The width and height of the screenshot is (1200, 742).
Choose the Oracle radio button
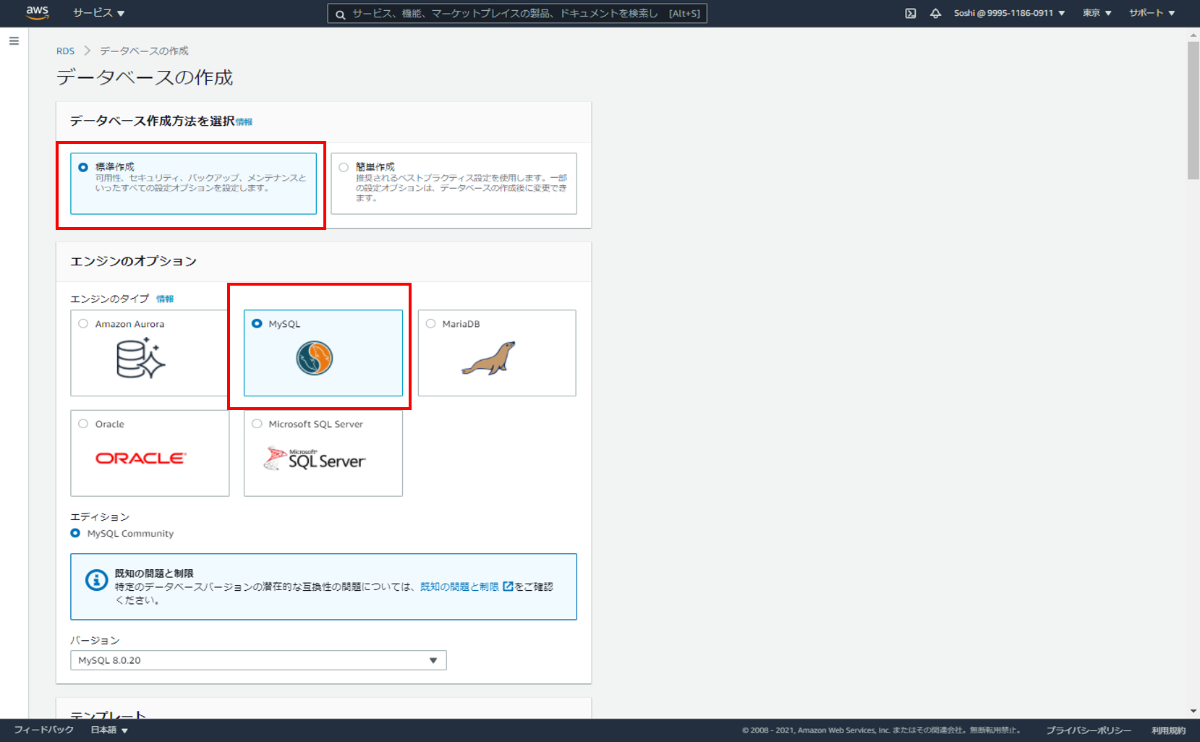pyautogui.click(x=83, y=424)
